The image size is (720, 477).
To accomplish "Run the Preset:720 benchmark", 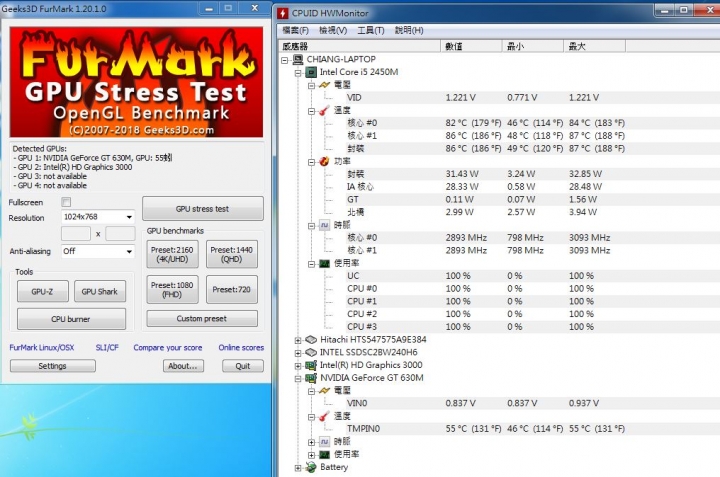I will 231,290.
